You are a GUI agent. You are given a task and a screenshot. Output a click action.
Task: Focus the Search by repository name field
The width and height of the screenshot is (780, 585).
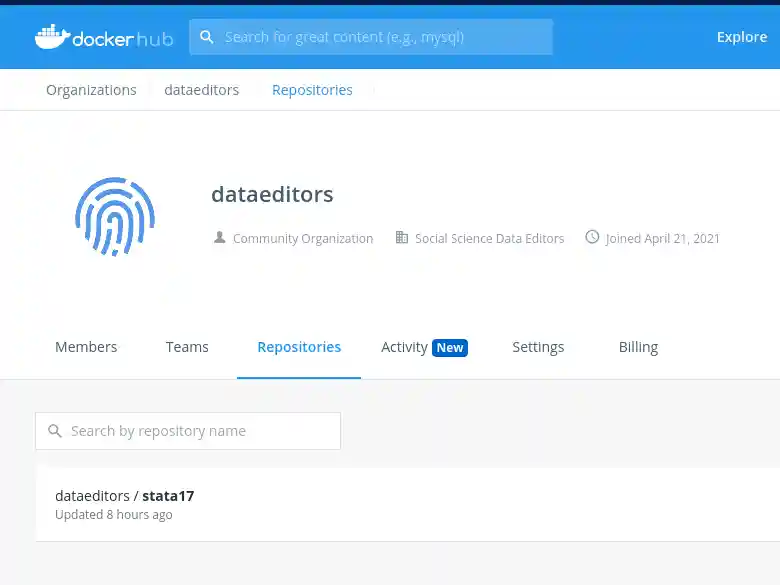pos(188,431)
